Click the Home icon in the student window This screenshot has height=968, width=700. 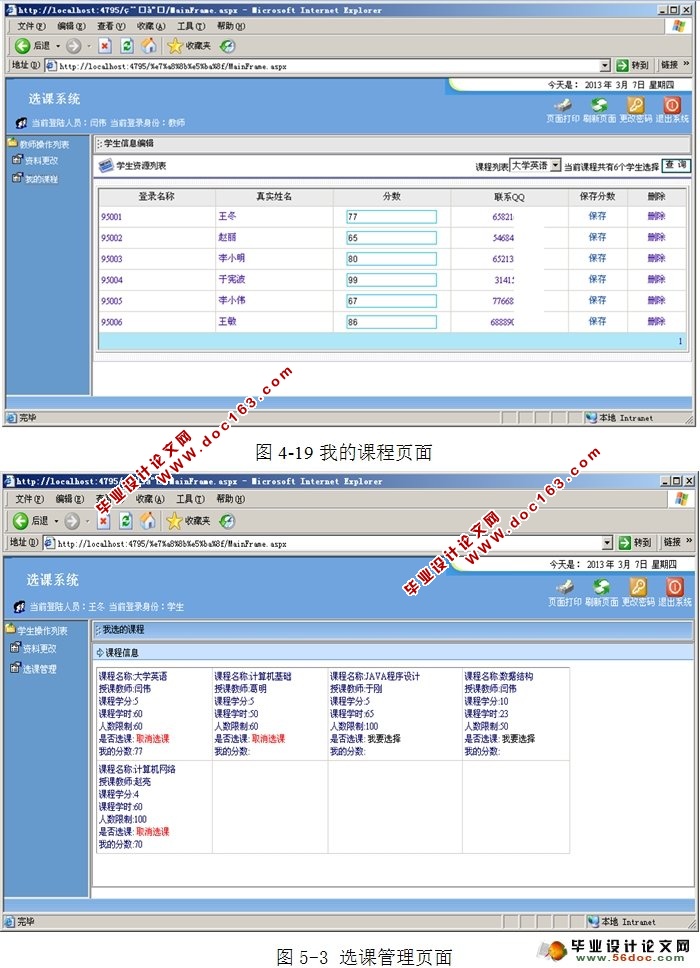(148, 521)
